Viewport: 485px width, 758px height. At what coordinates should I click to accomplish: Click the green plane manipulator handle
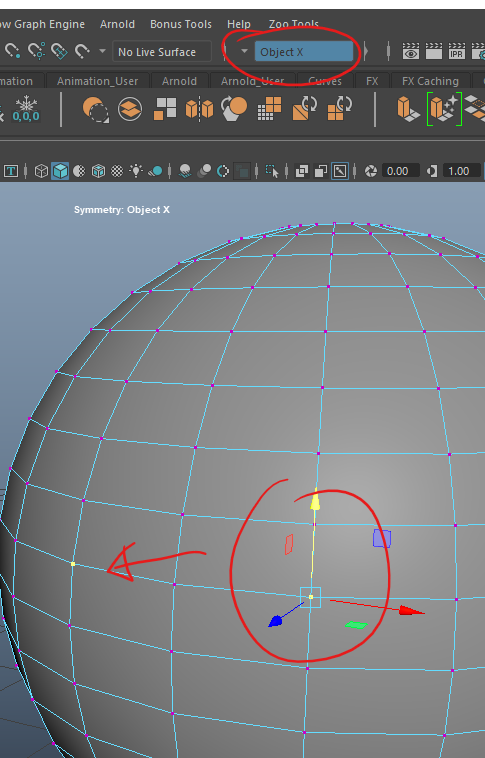356,625
